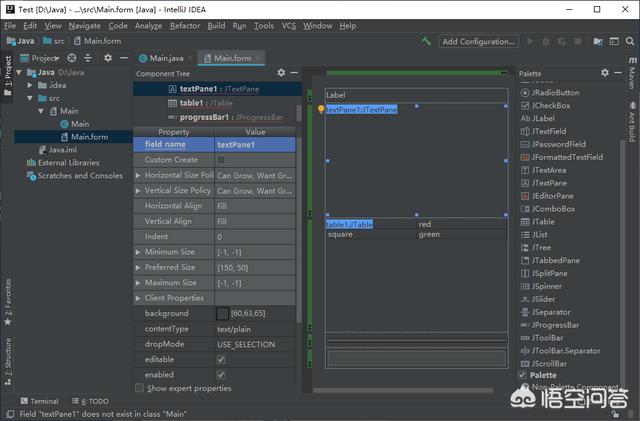
Task: Expand Horizontal Size Policy property
Action: pyautogui.click(x=138, y=175)
